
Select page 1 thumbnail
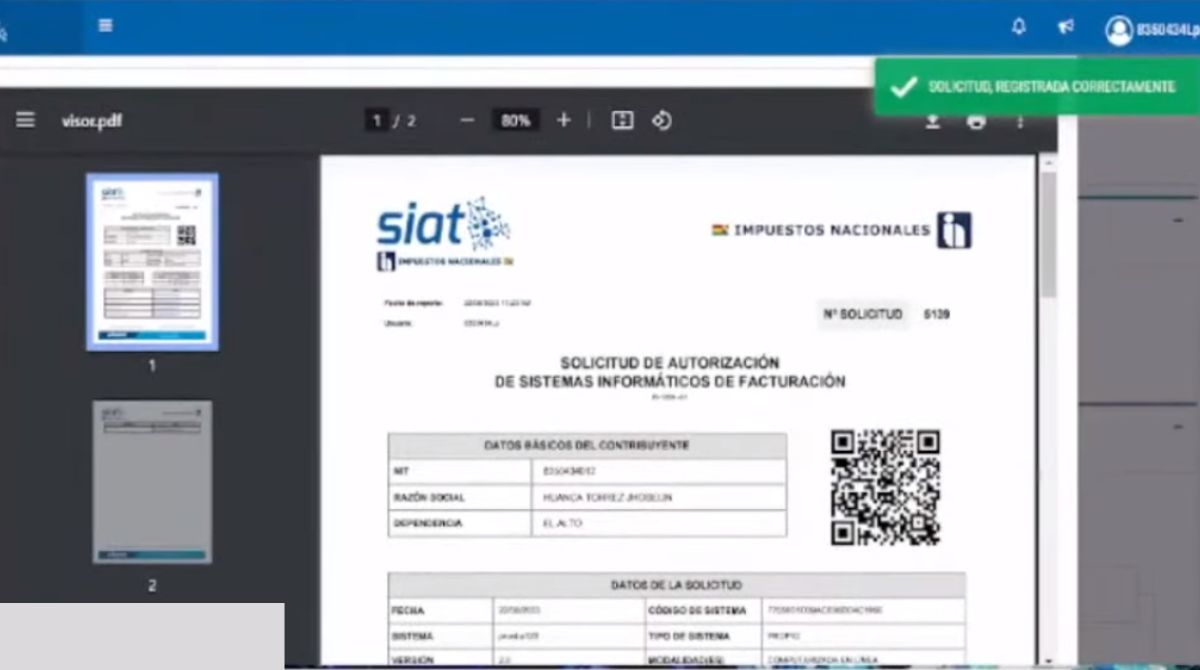click(152, 261)
